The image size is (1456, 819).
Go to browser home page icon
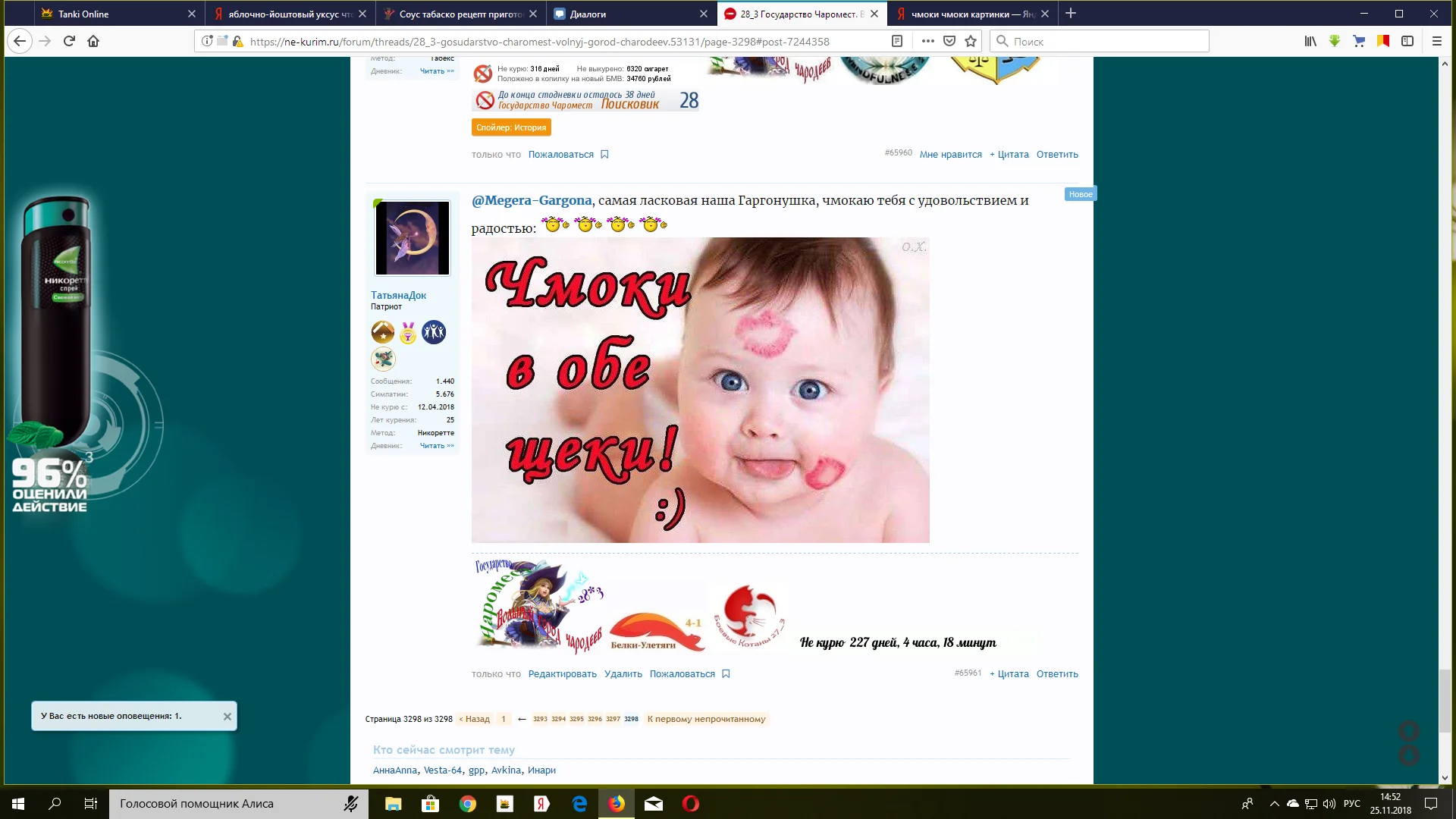[x=93, y=41]
